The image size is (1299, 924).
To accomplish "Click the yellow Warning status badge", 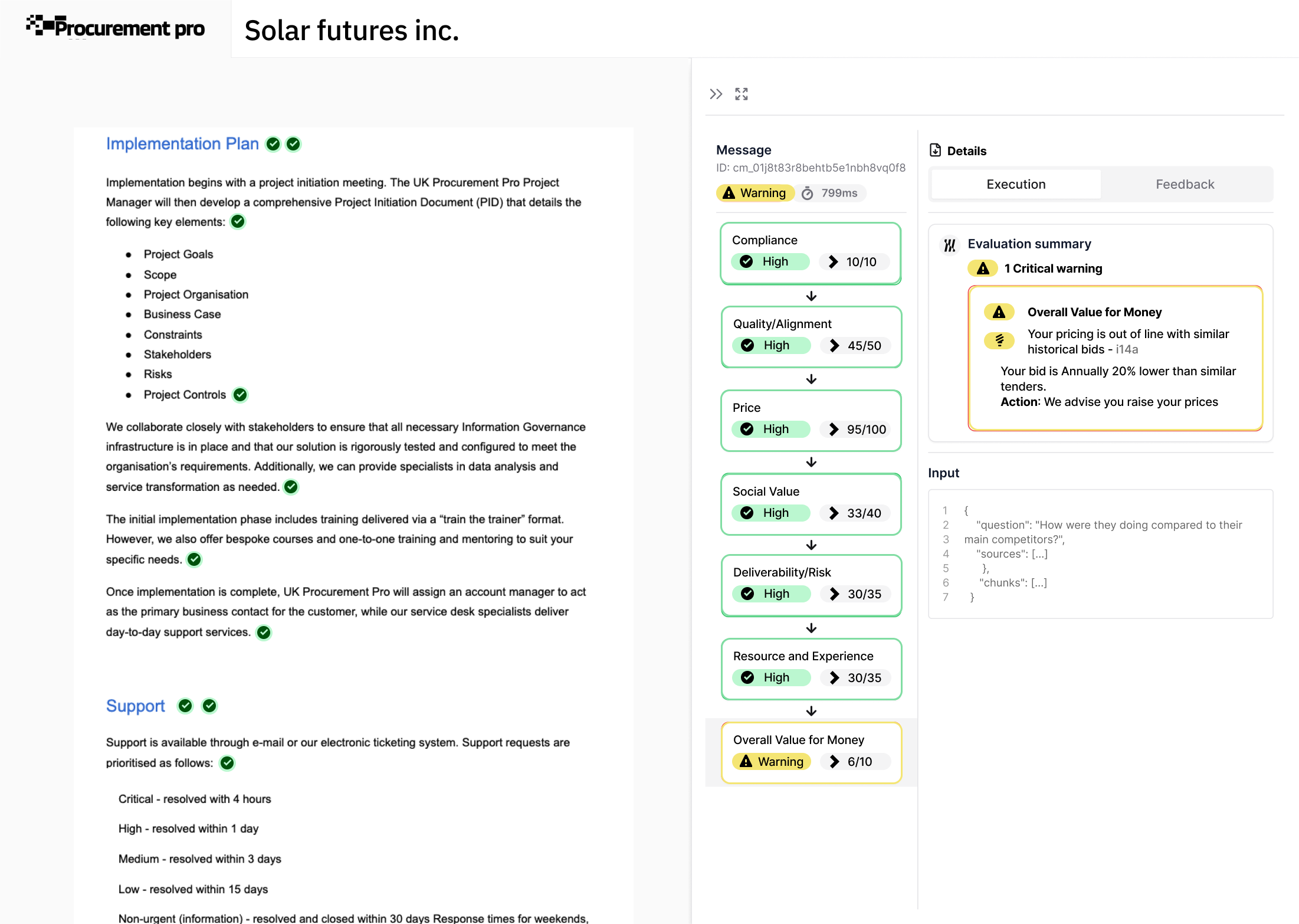I will pos(755,193).
